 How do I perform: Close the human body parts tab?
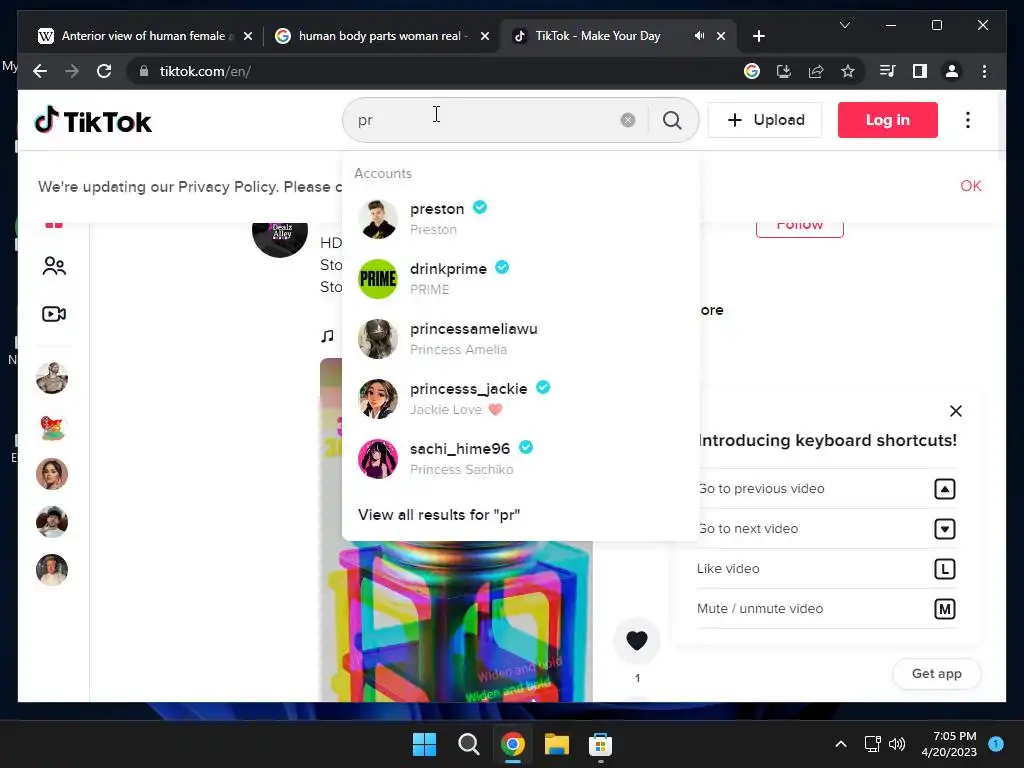pos(485,36)
